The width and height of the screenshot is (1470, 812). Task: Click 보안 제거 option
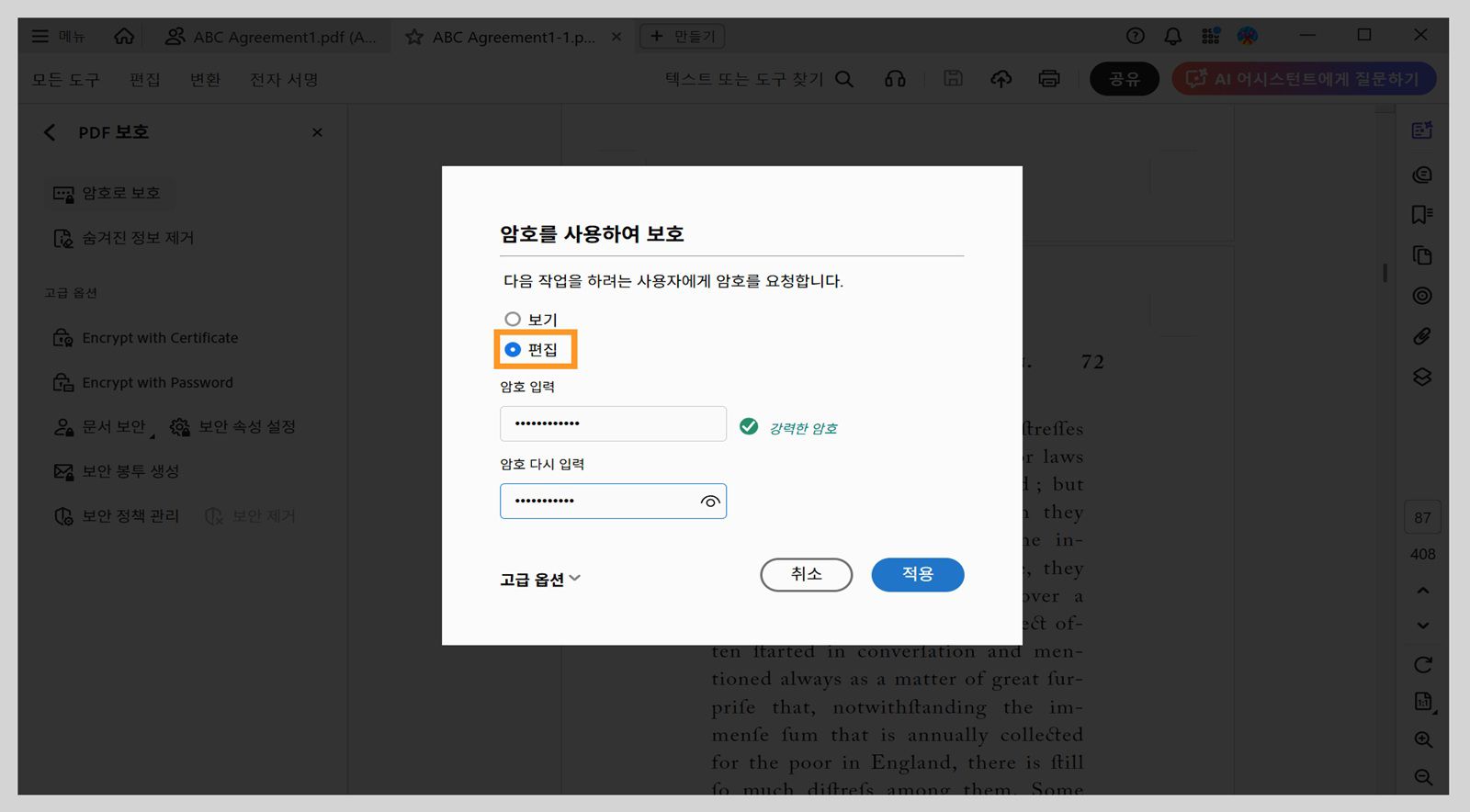(x=250, y=516)
